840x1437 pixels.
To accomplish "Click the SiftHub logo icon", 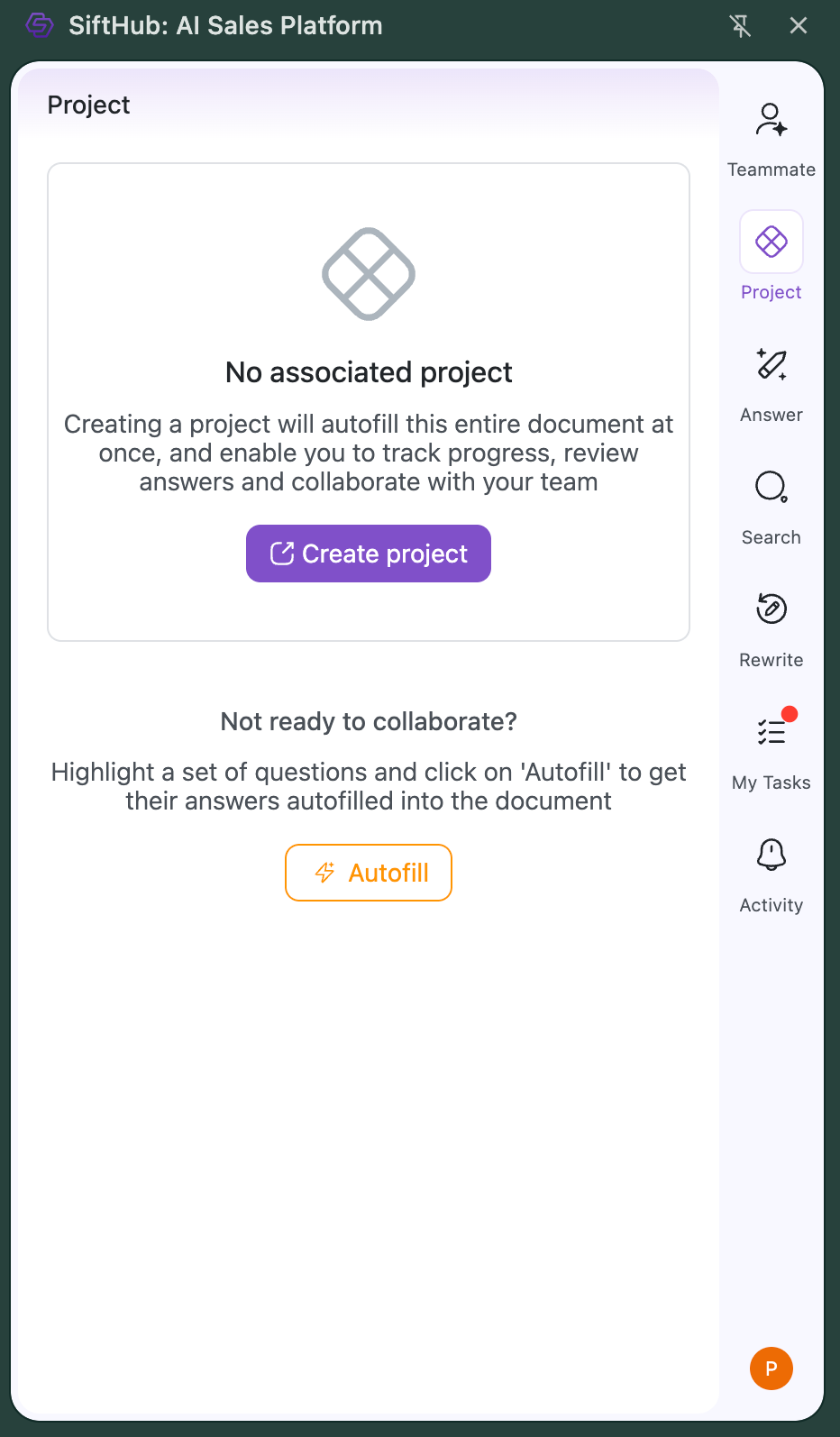I will pos(40,25).
